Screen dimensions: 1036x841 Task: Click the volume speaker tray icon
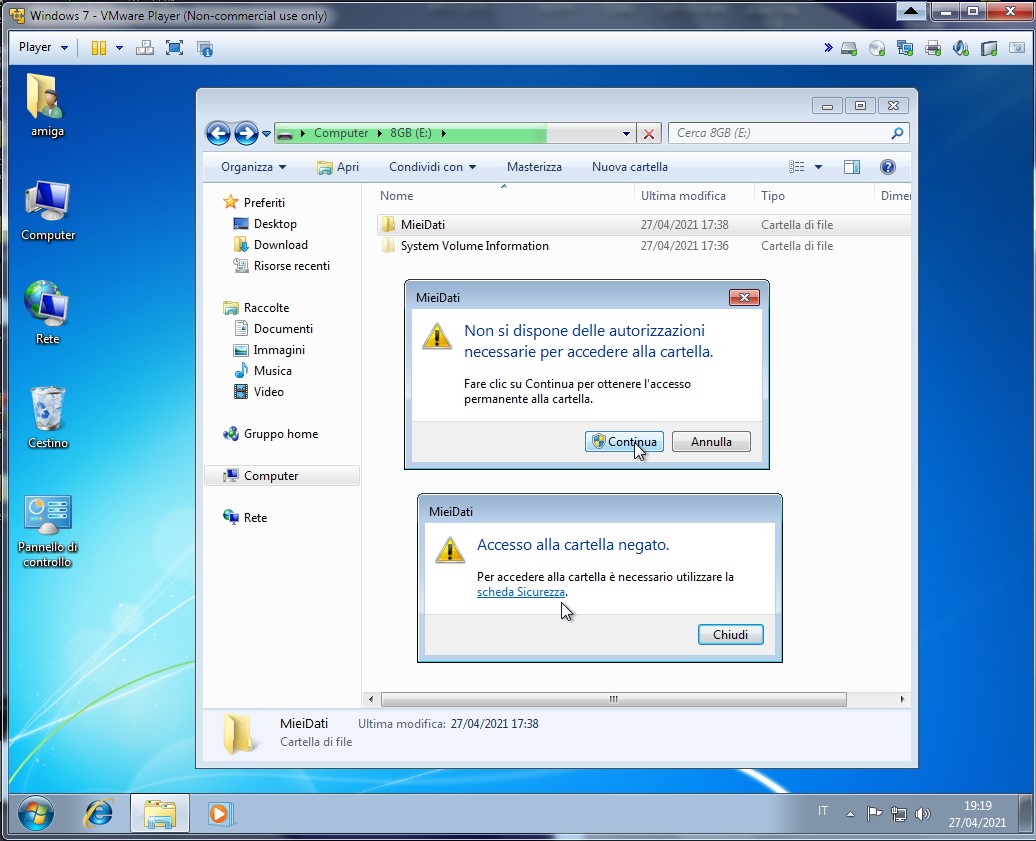click(x=922, y=814)
